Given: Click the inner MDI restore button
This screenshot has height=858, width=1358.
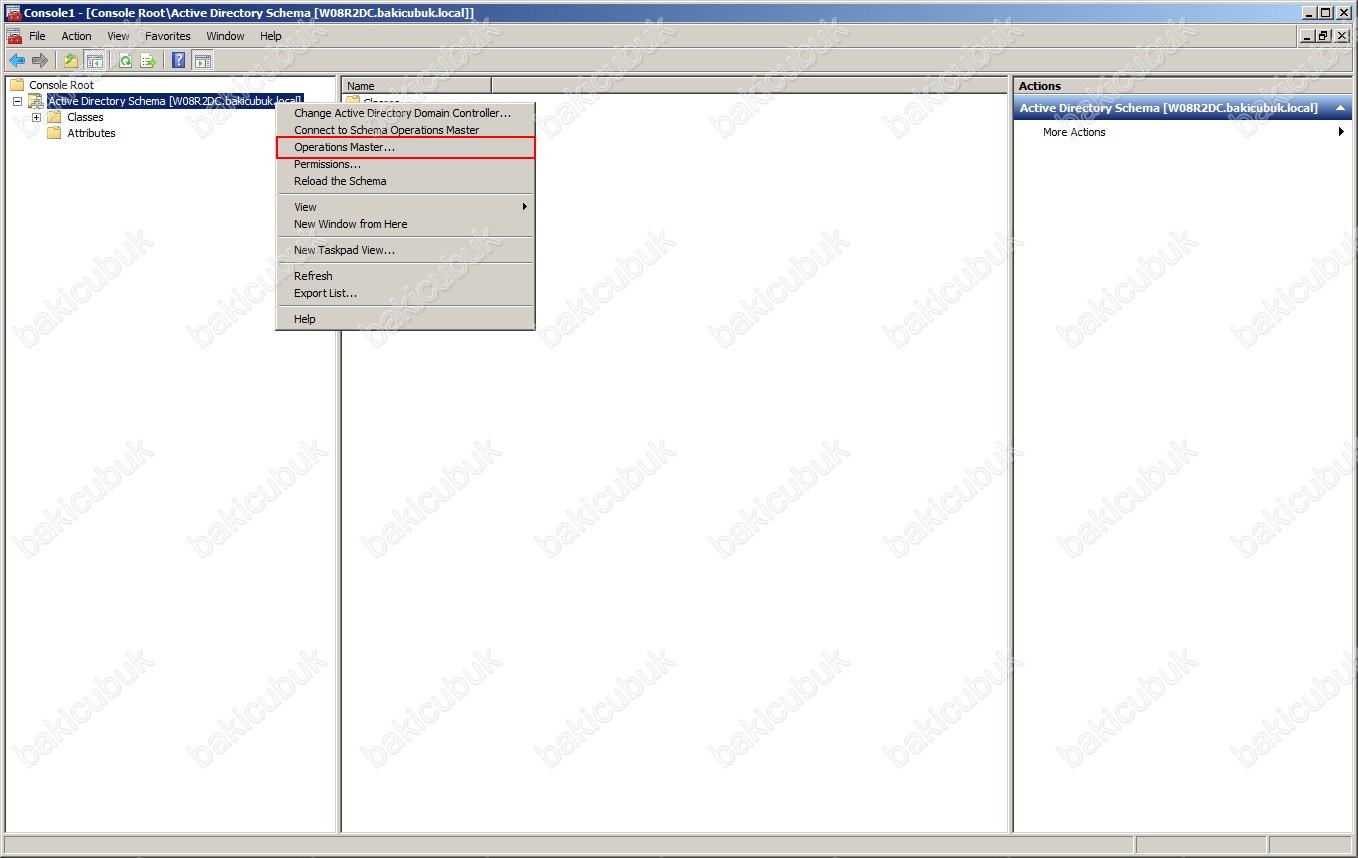Looking at the screenshot, I should (x=1323, y=36).
